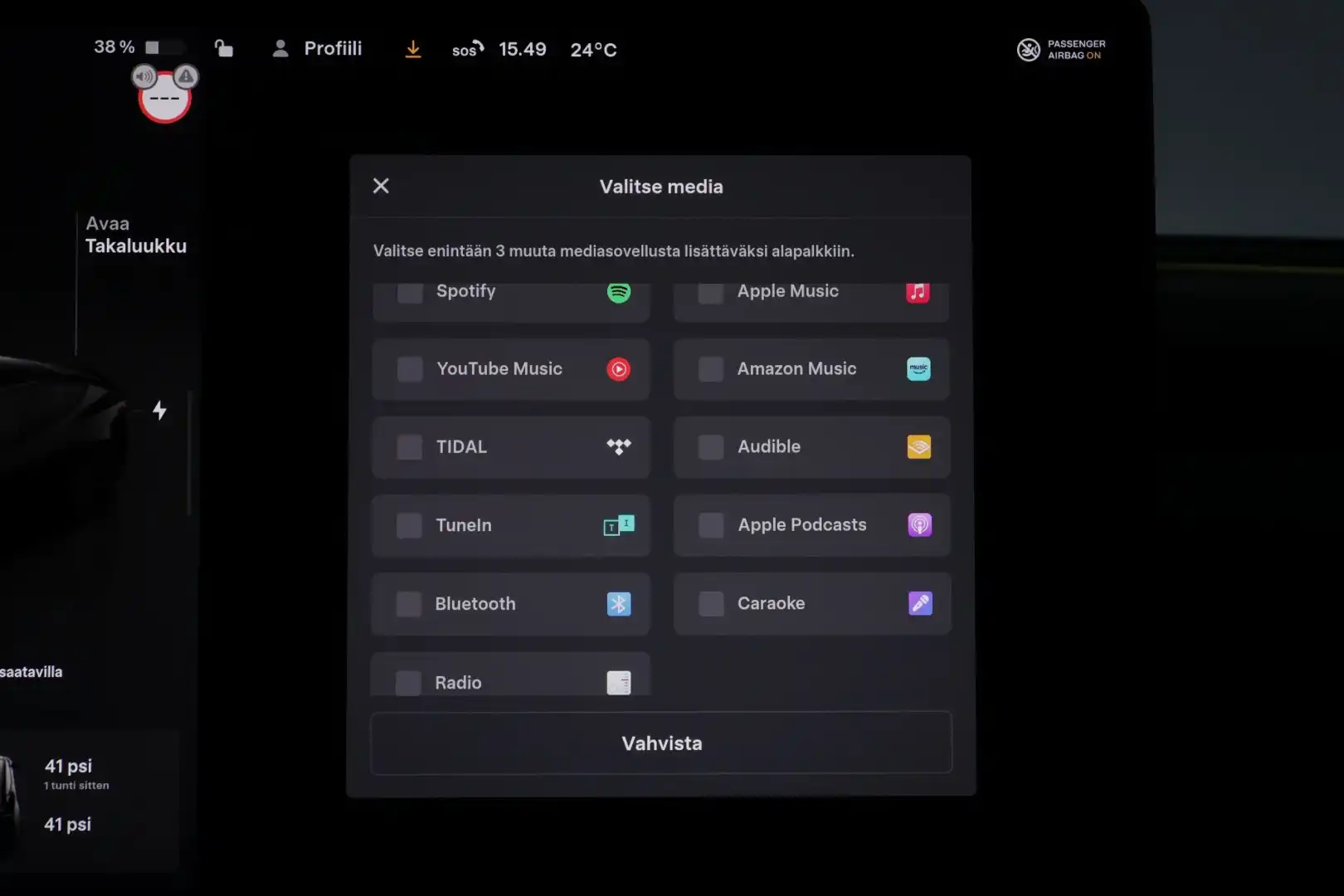This screenshot has height=896, width=1344.
Task: Click the Audible orange icon
Action: 919,447
